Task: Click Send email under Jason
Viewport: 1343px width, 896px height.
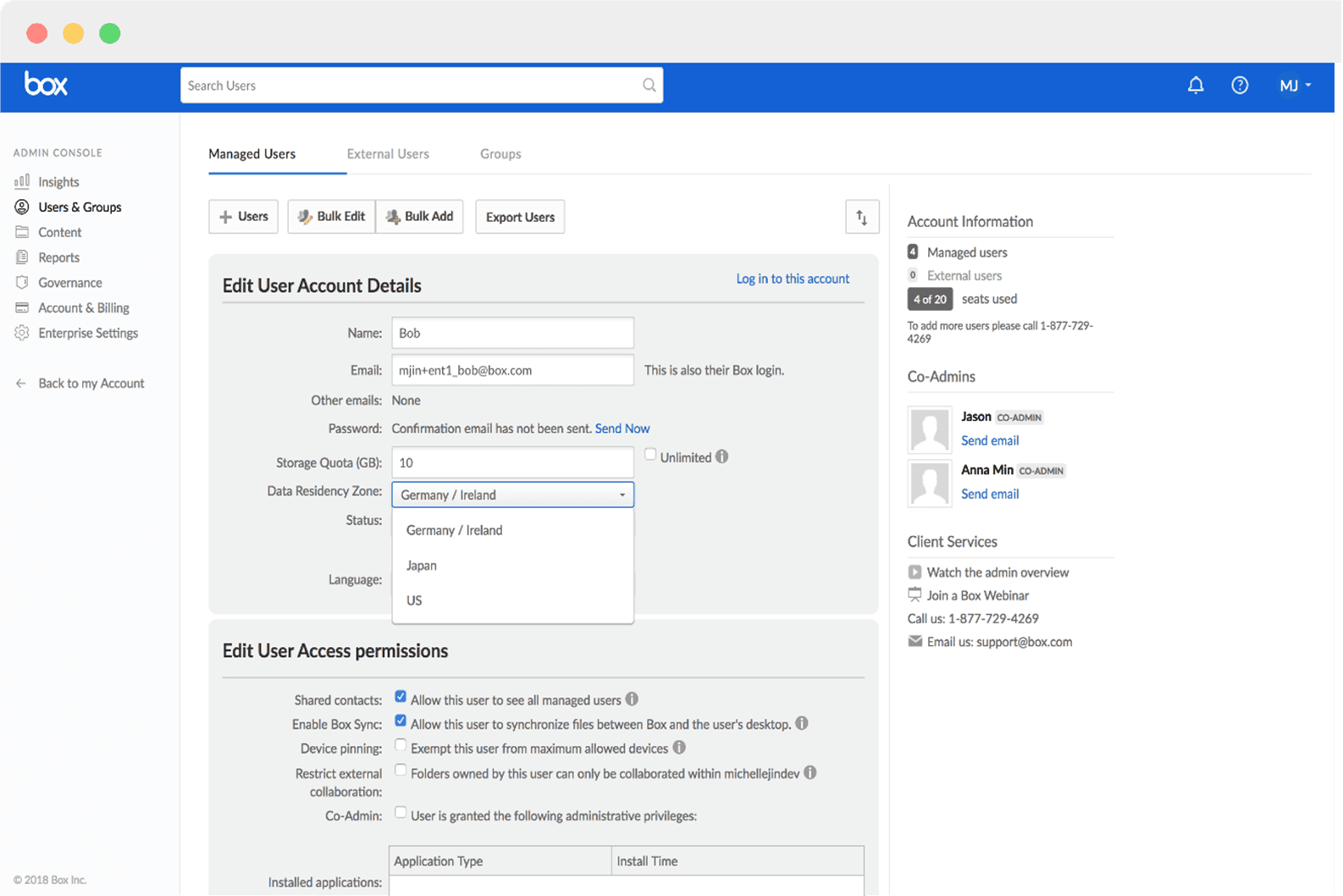Action: (990, 440)
